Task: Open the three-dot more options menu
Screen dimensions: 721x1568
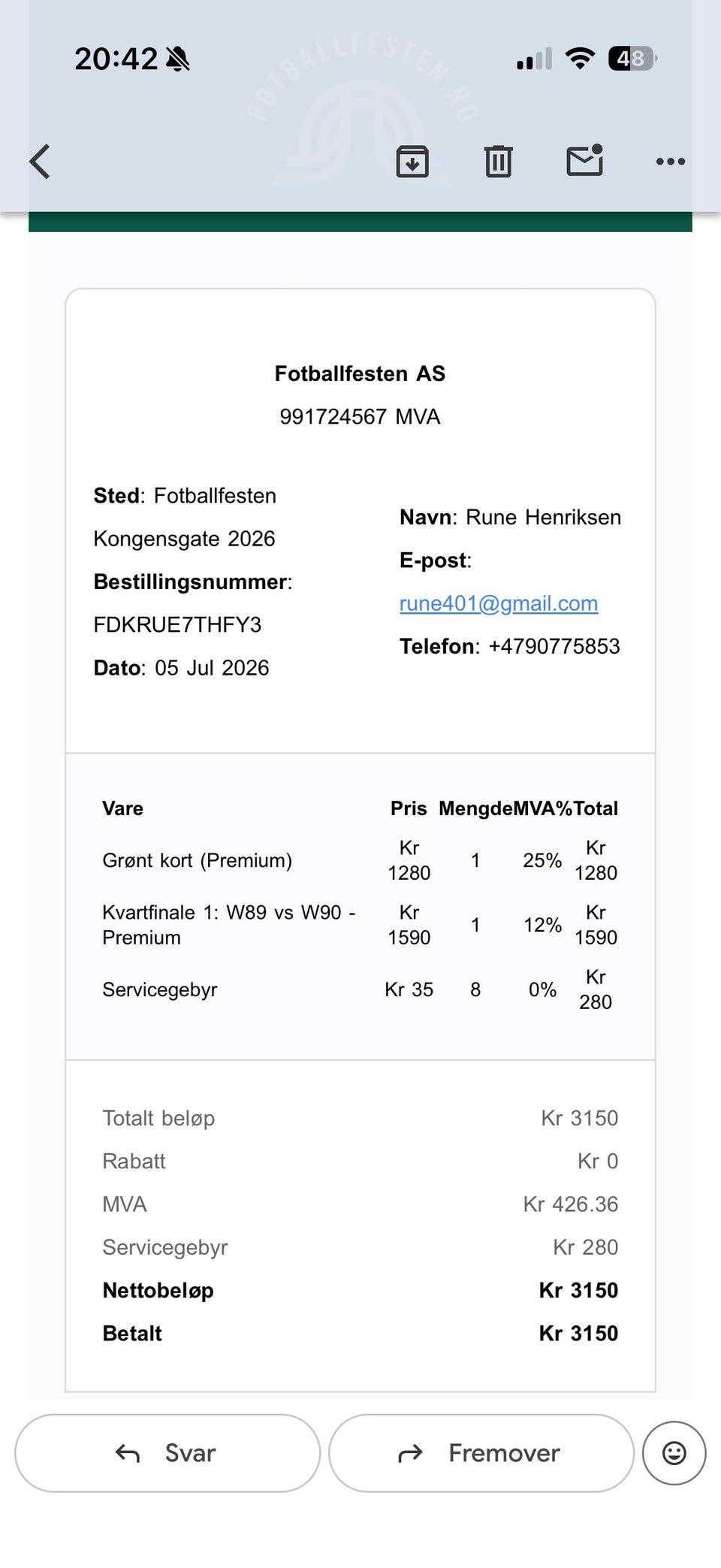Action: 671,162
